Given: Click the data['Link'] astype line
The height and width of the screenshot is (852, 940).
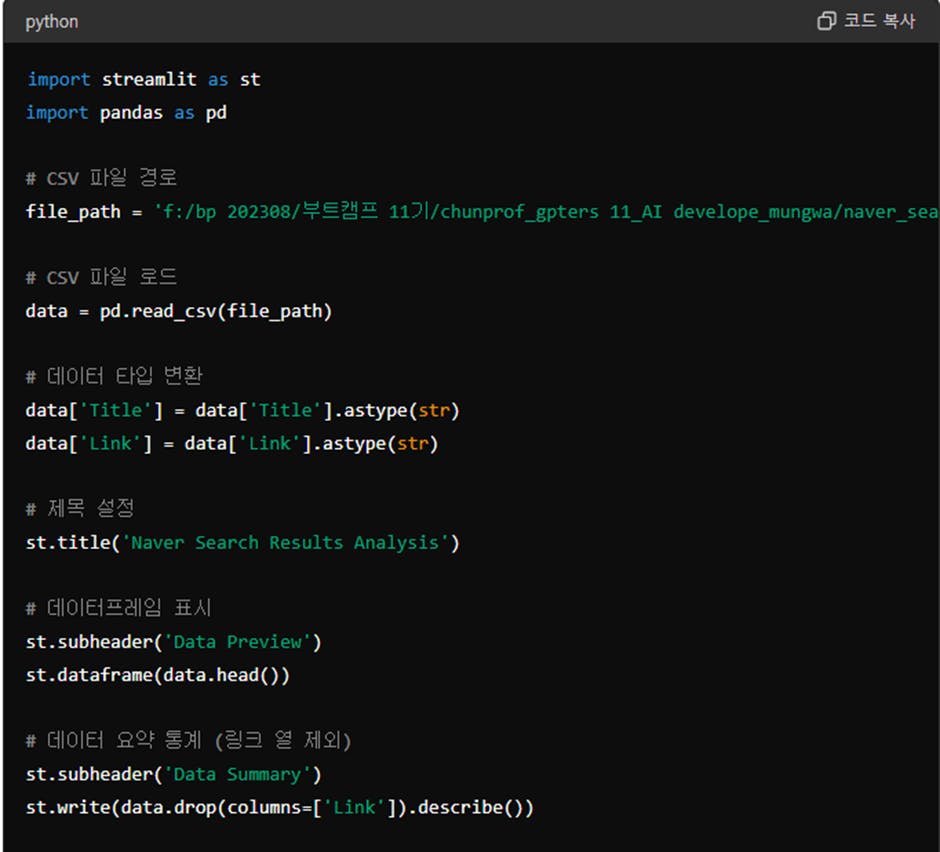Looking at the screenshot, I should pyautogui.click(x=232, y=443).
